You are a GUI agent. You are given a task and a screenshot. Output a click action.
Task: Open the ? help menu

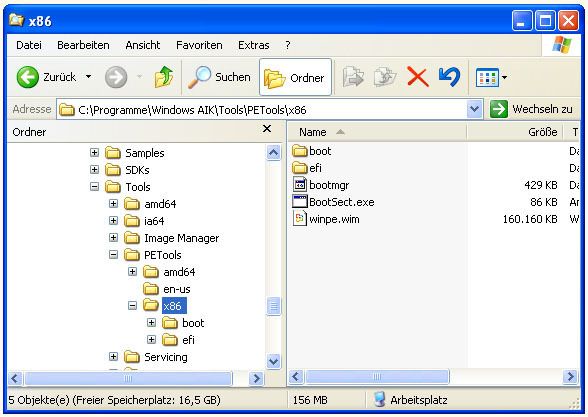pyautogui.click(x=288, y=45)
